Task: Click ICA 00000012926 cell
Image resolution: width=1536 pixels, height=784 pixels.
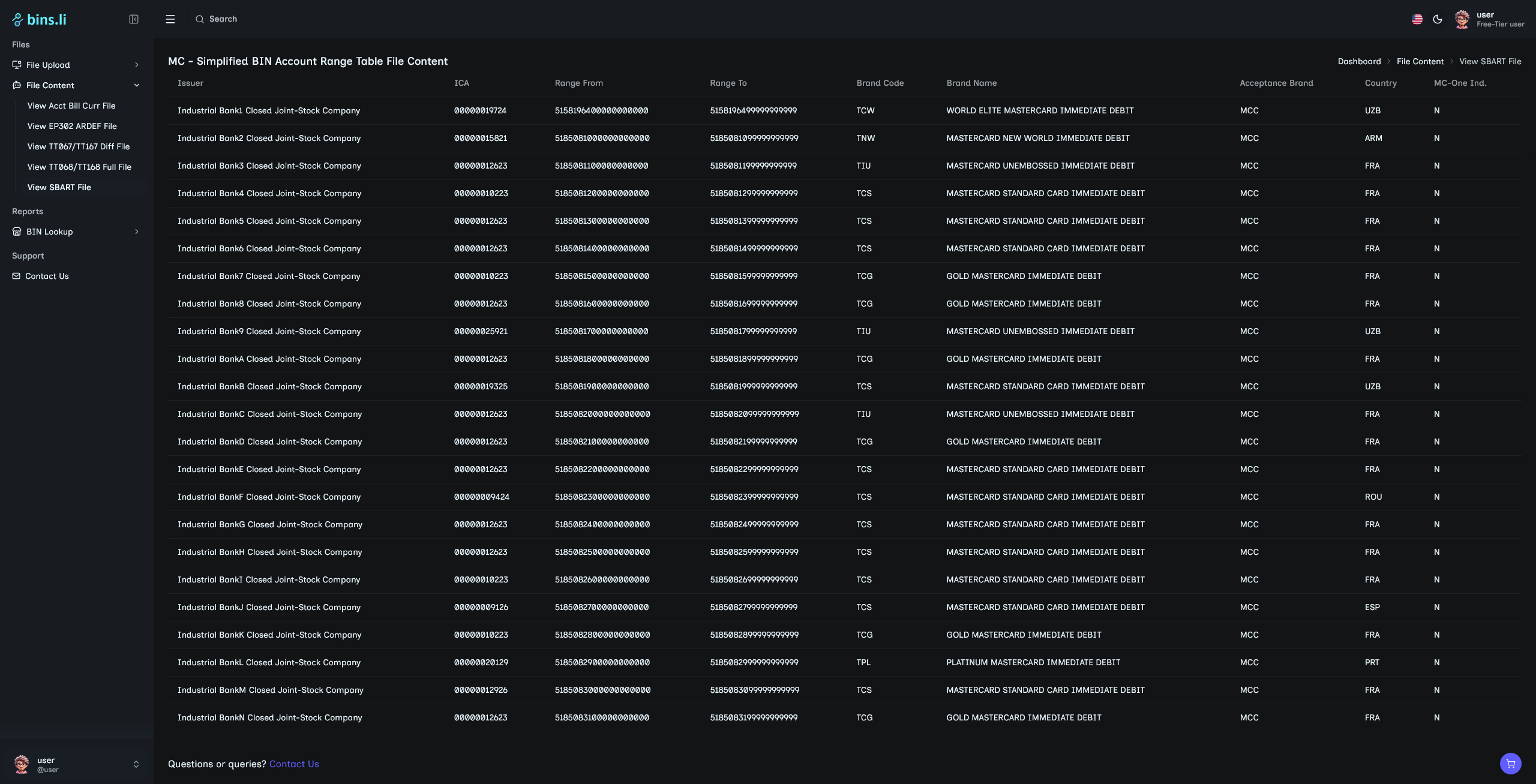Action: [x=481, y=690]
